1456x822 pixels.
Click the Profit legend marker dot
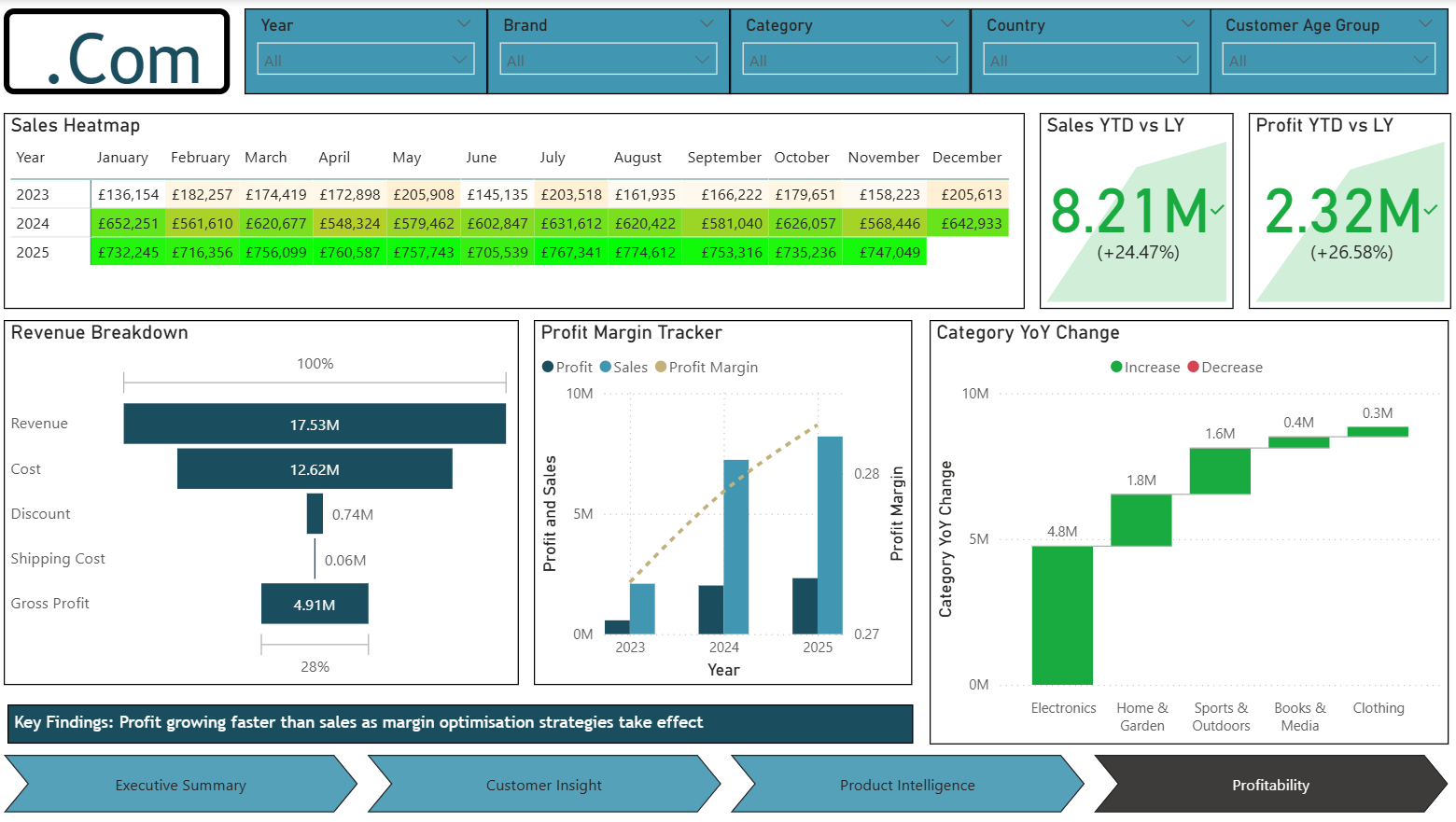coord(548,367)
